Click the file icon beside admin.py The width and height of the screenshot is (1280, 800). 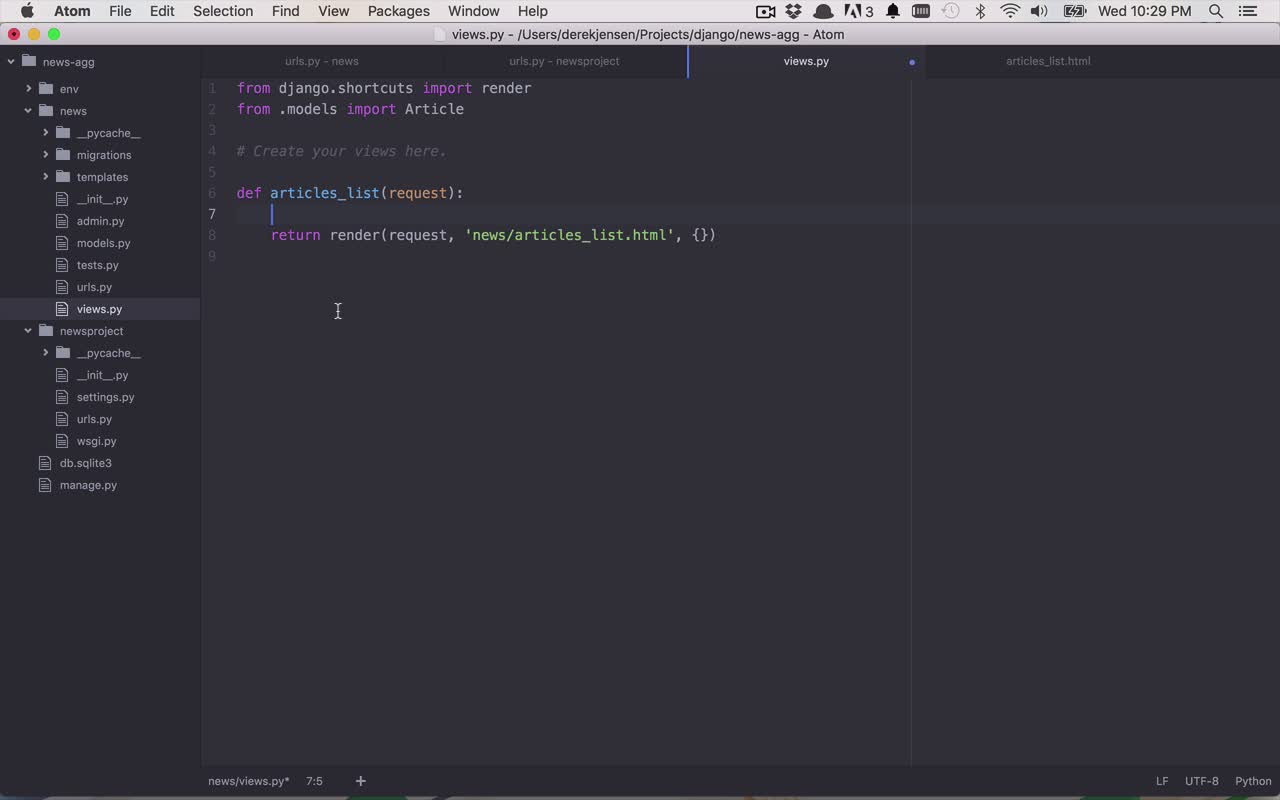click(x=63, y=221)
